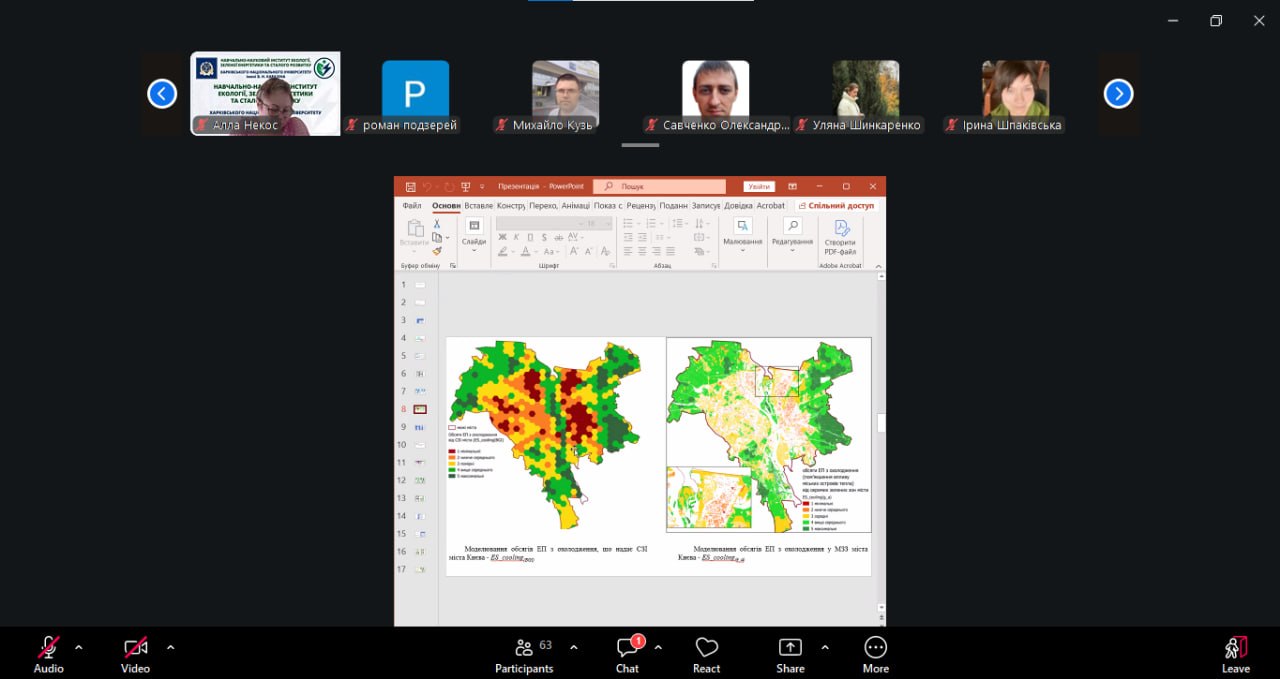Toggle strikethrough formatting
1280x679 pixels.
pos(559,237)
